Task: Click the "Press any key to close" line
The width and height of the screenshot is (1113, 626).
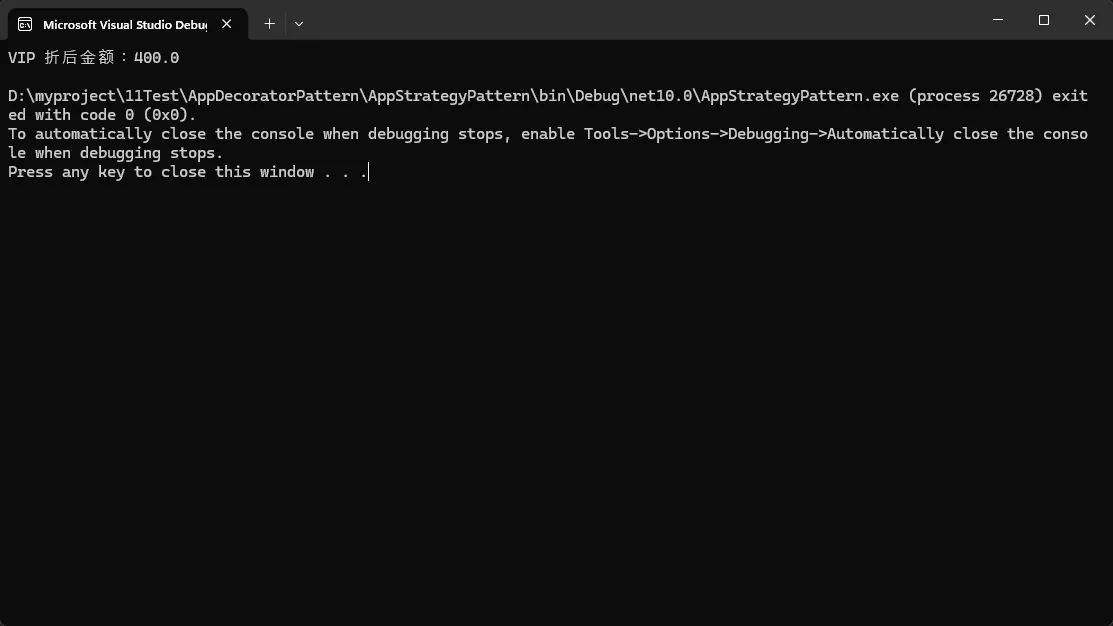Action: click(160, 172)
